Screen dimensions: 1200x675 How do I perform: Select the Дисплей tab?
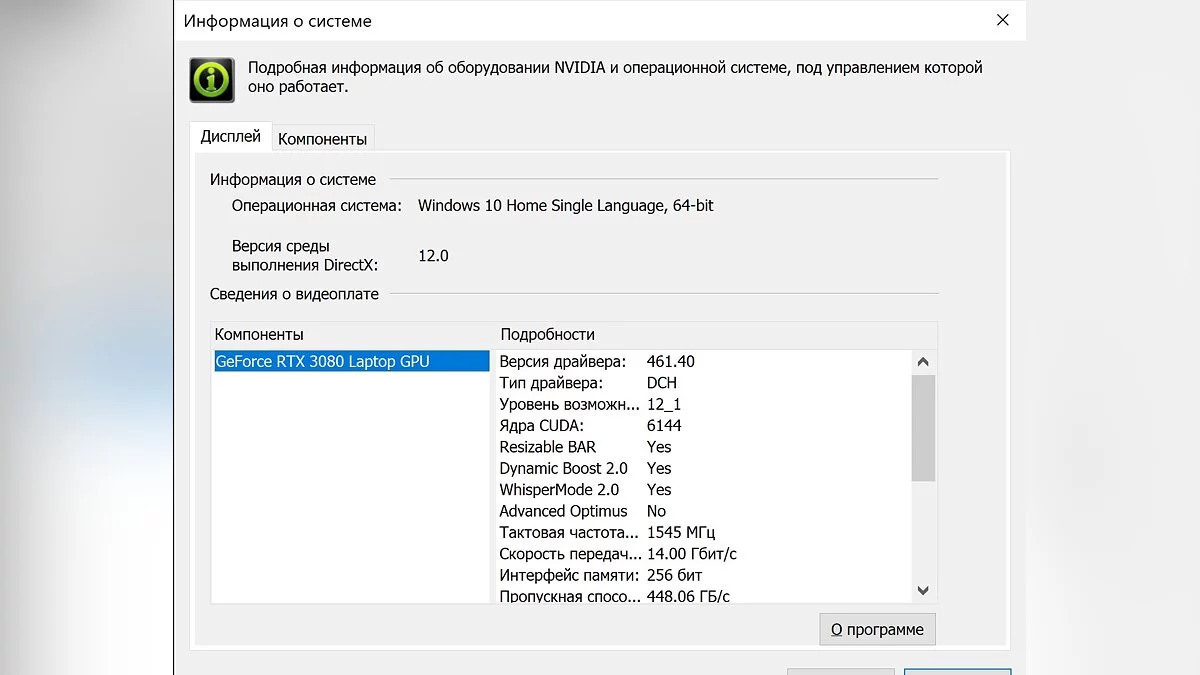(x=230, y=136)
